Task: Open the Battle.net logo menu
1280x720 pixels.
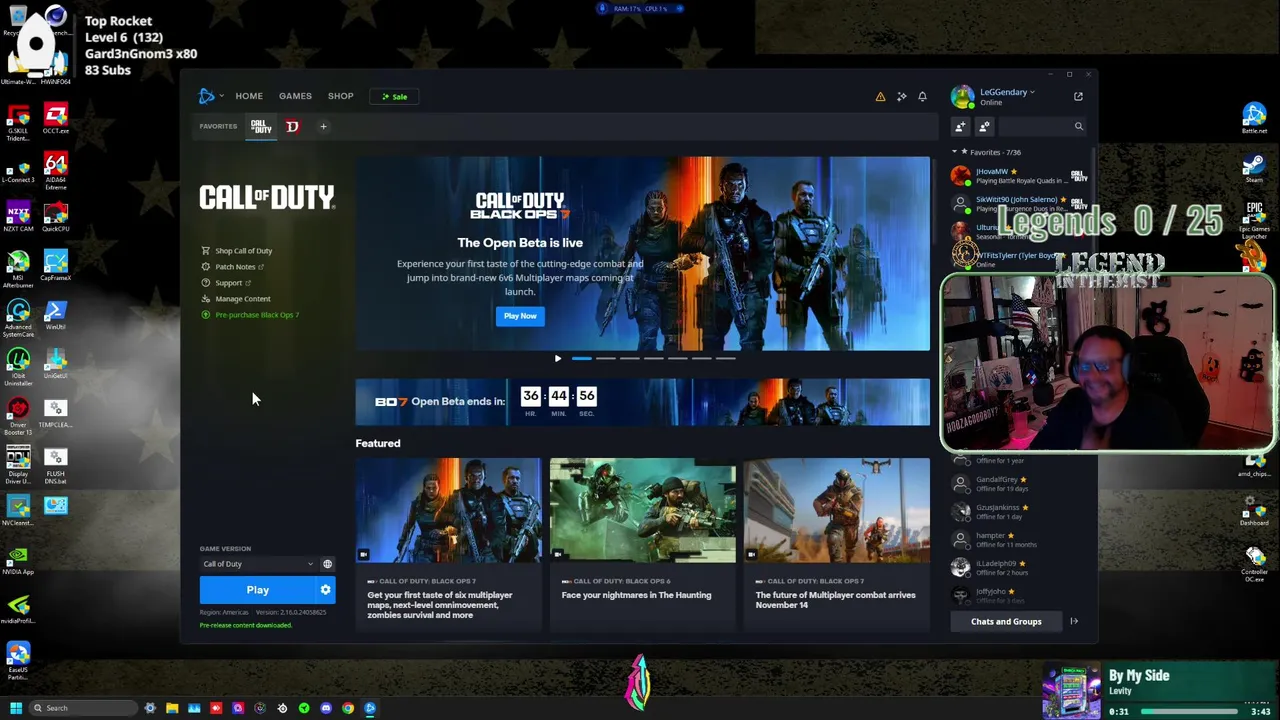Action: tap(209, 96)
